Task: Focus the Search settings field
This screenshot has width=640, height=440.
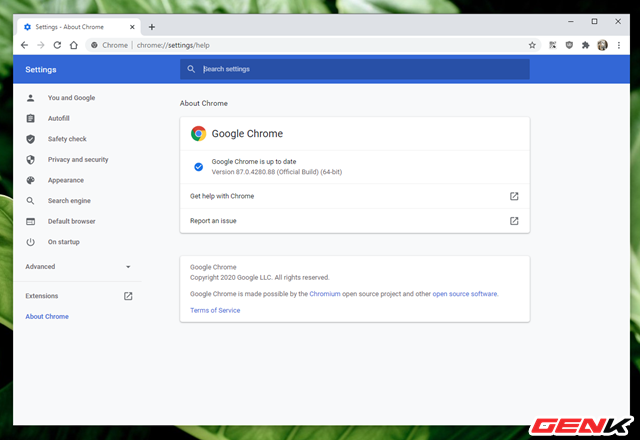Action: (x=355, y=69)
